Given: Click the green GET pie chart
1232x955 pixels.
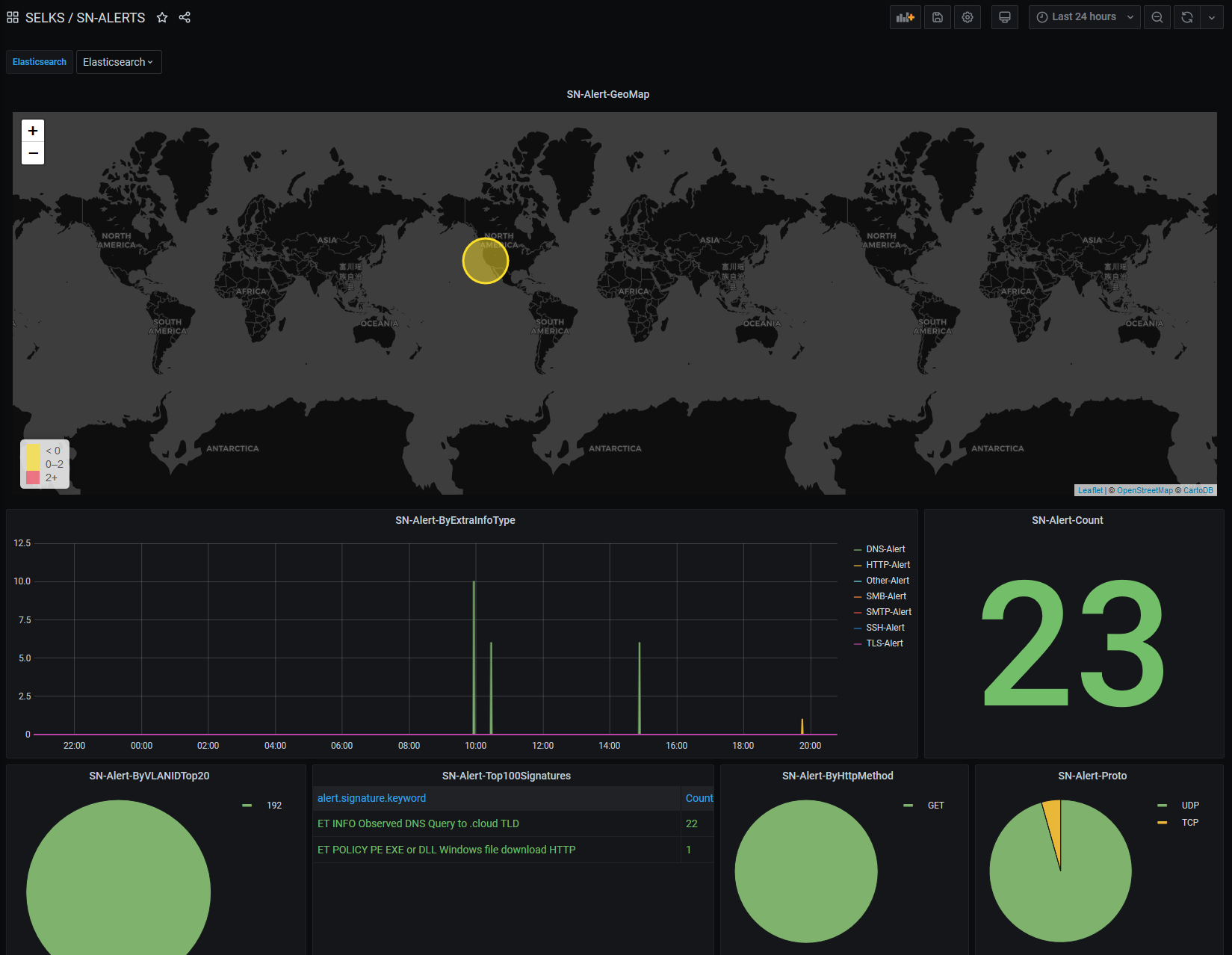Looking at the screenshot, I should (806, 871).
